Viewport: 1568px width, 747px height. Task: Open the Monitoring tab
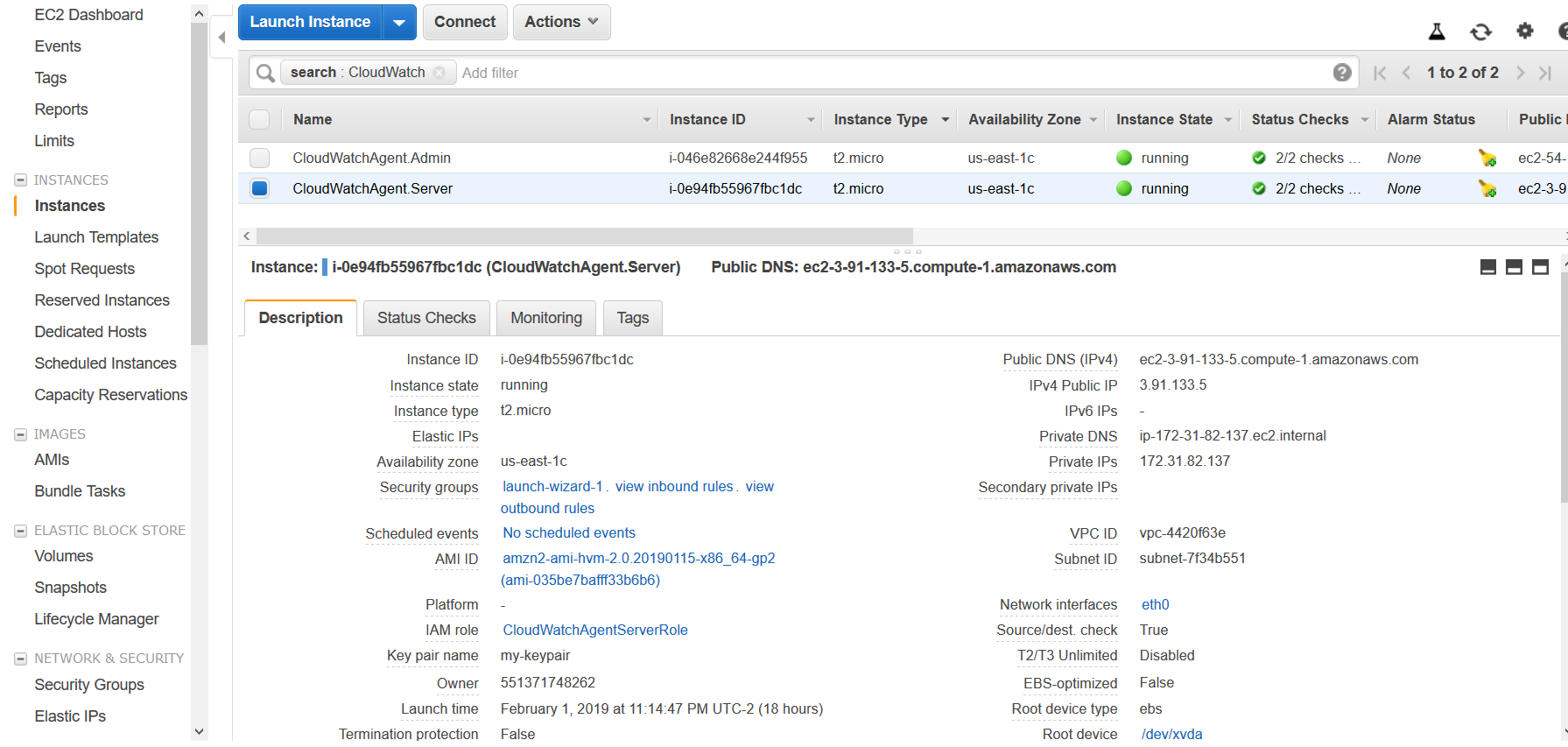tap(546, 318)
